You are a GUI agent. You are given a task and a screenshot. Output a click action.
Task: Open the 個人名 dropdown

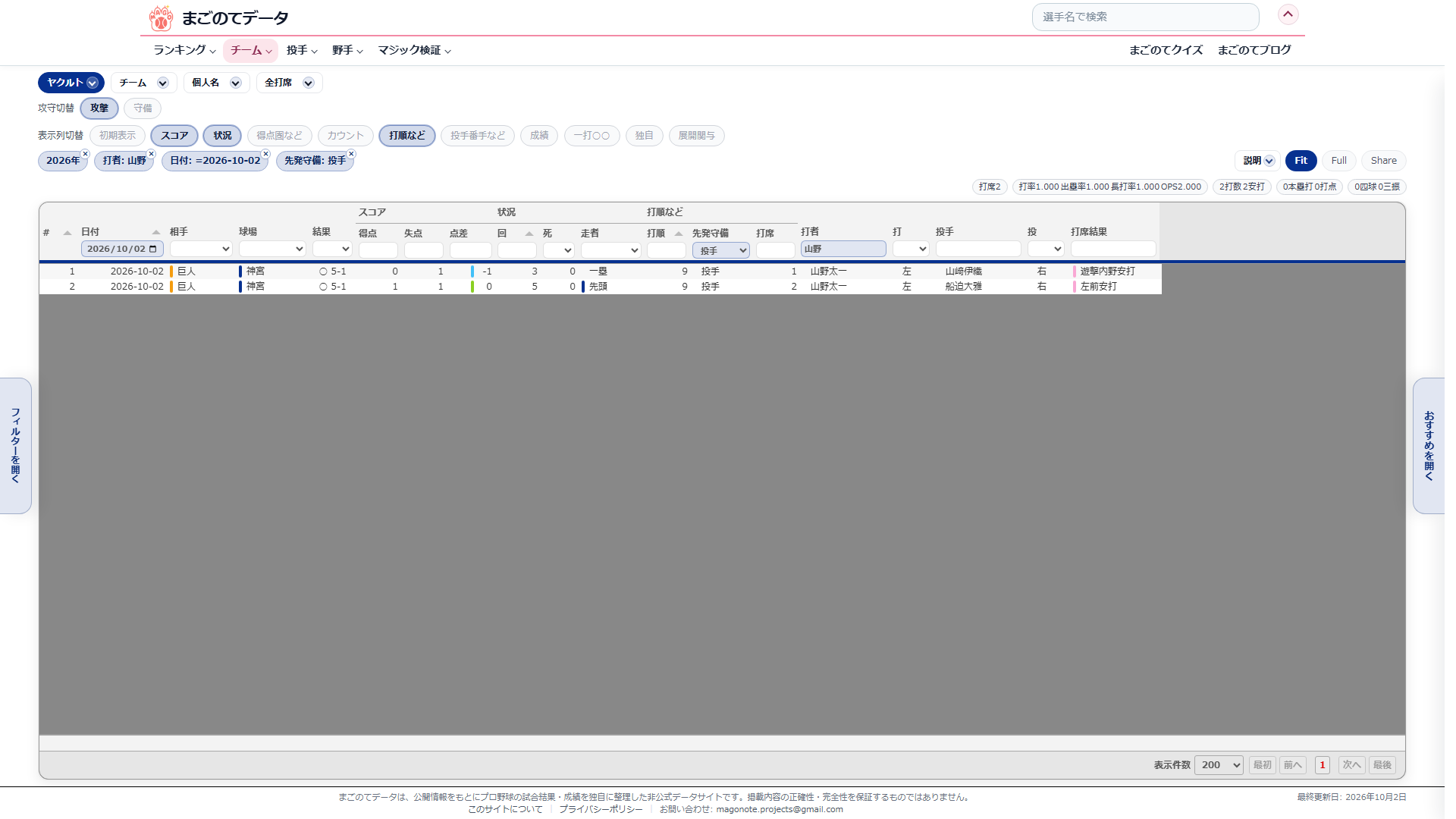[x=217, y=83]
